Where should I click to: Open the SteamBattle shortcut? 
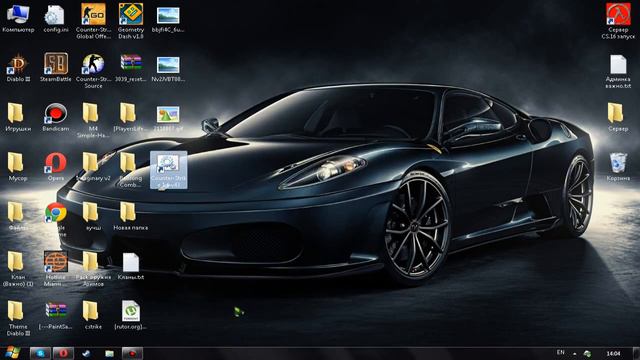pyautogui.click(x=56, y=68)
